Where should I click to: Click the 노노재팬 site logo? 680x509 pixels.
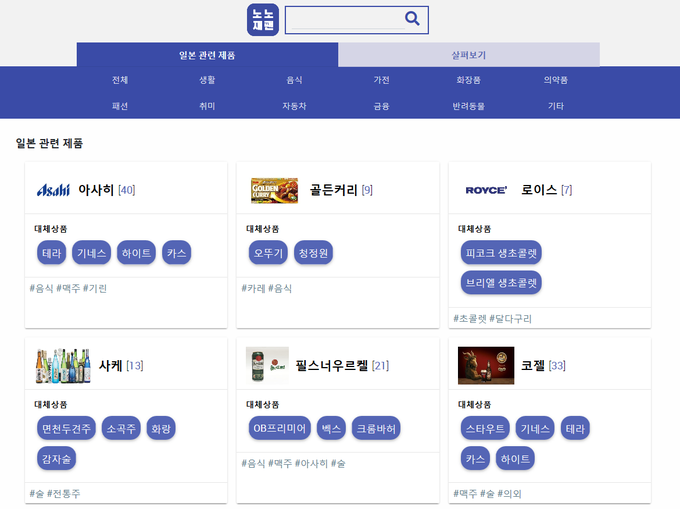(x=263, y=20)
